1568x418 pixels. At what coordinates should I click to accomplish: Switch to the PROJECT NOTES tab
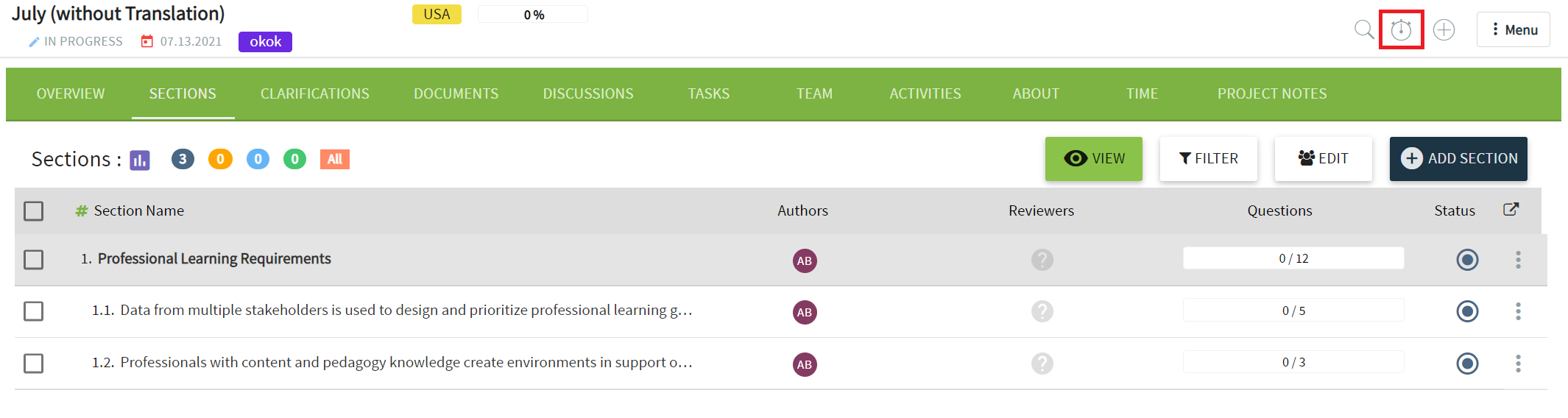click(1272, 93)
